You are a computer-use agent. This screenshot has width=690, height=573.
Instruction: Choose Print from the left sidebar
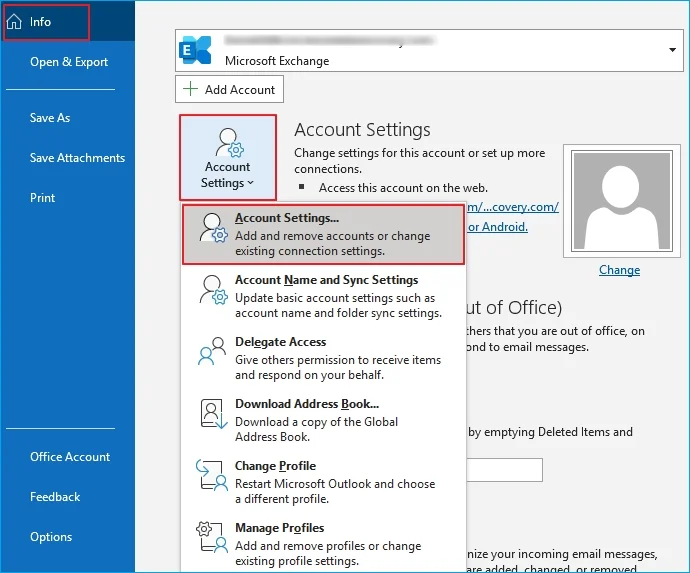(x=43, y=198)
